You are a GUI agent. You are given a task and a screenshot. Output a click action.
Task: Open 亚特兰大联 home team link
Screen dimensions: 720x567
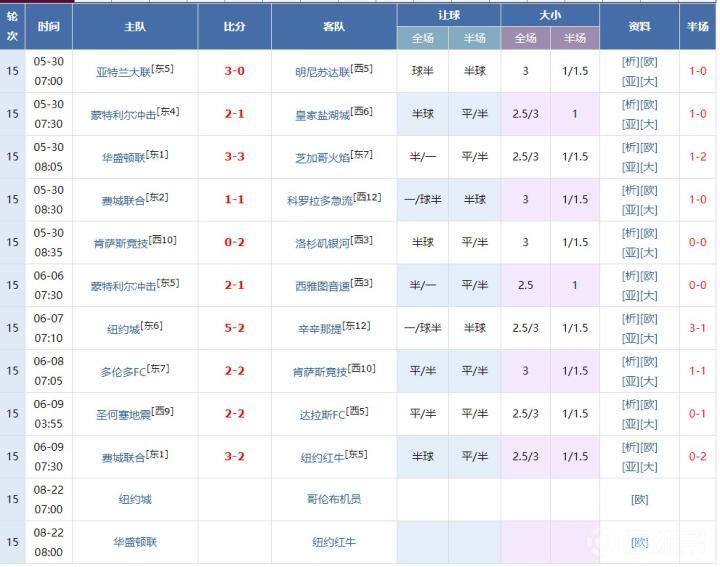[x=120, y=72]
